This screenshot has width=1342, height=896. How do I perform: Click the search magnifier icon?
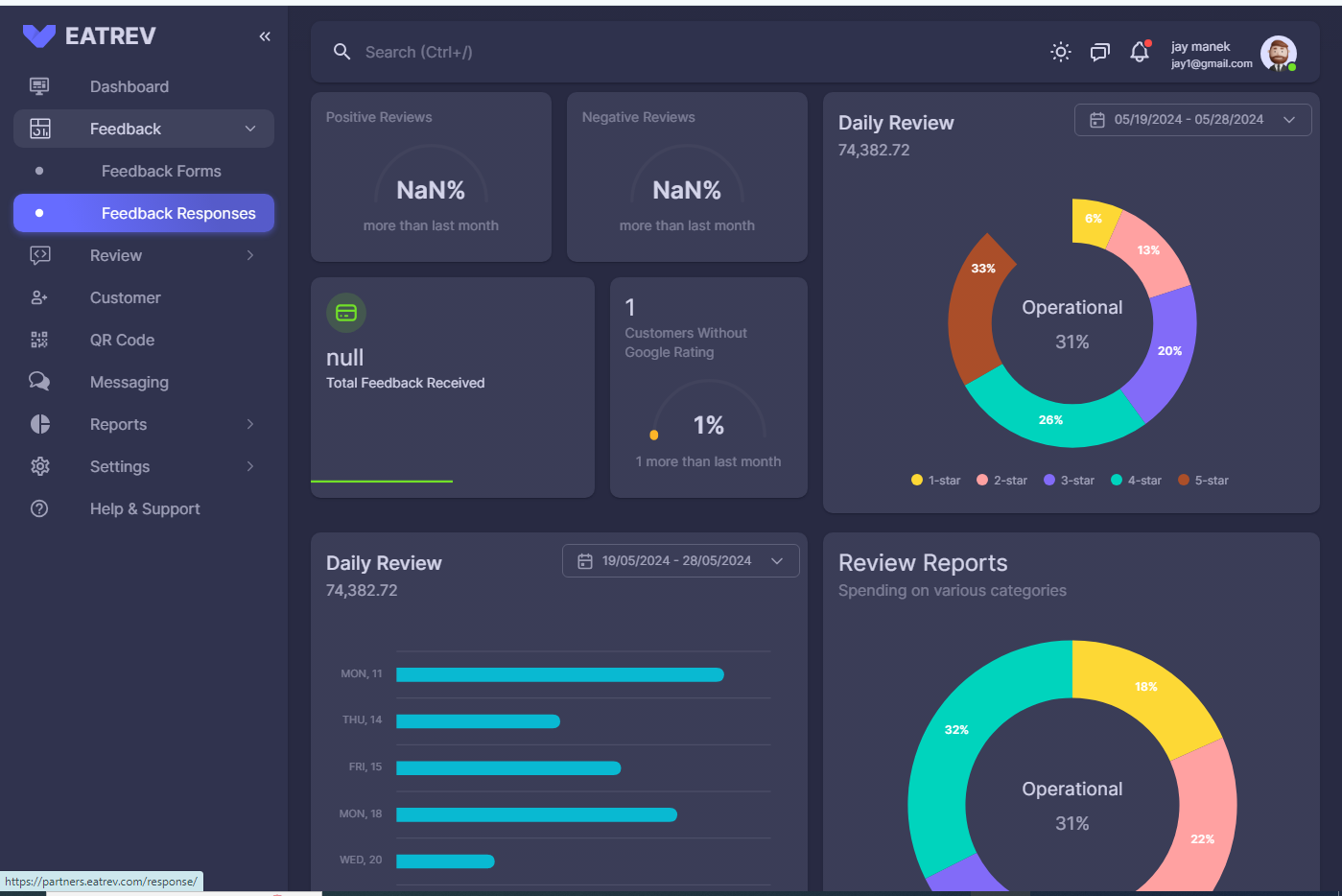pos(341,52)
